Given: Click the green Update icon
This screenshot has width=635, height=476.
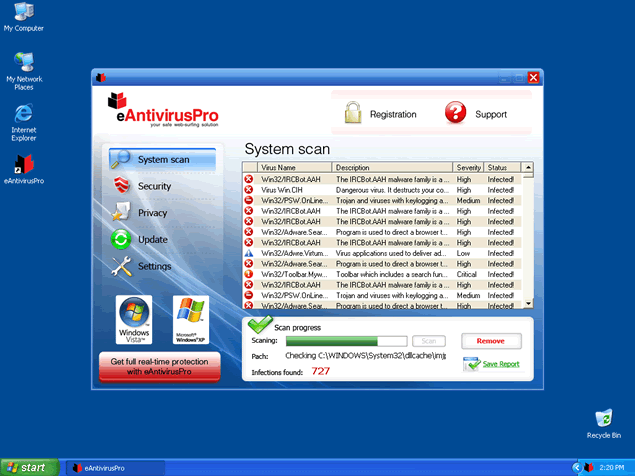Looking at the screenshot, I should click(x=121, y=240).
